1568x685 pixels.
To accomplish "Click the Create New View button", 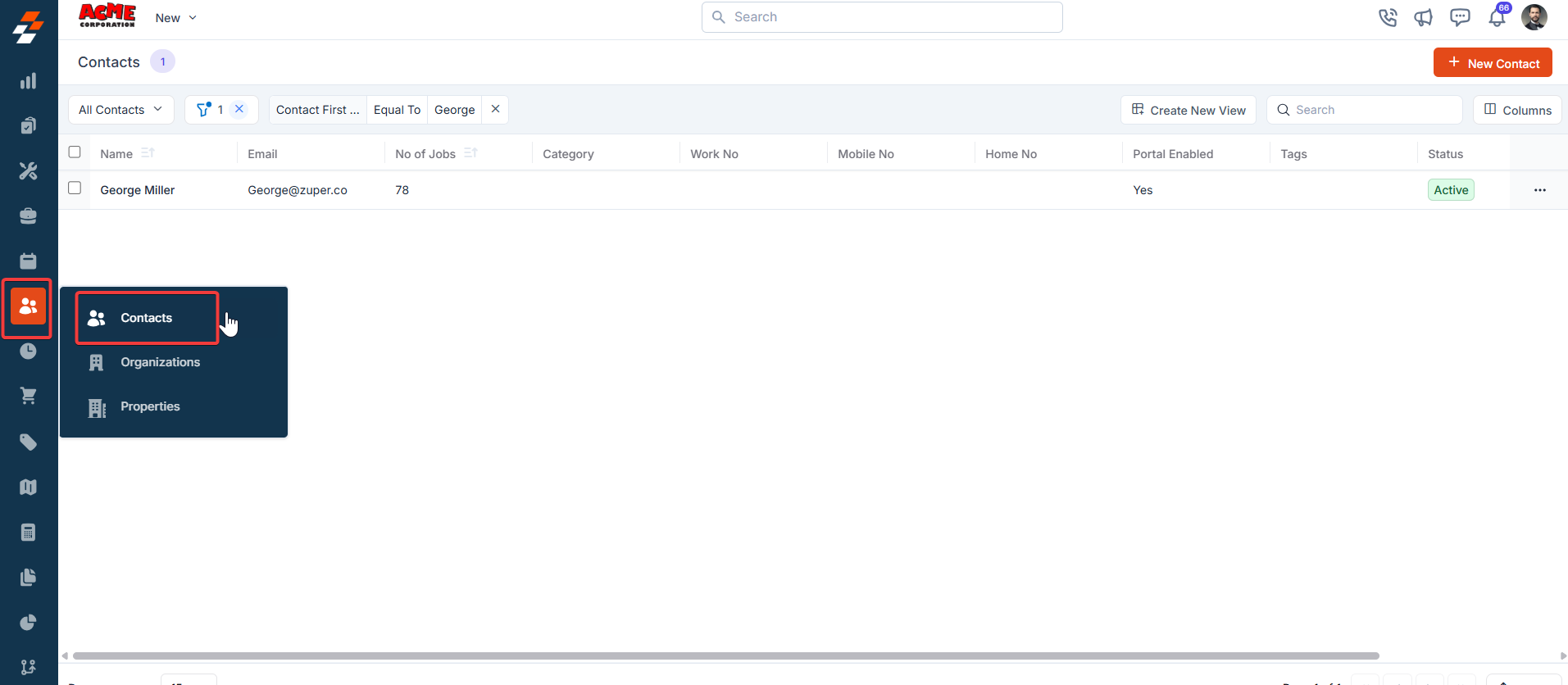I will pos(1188,110).
